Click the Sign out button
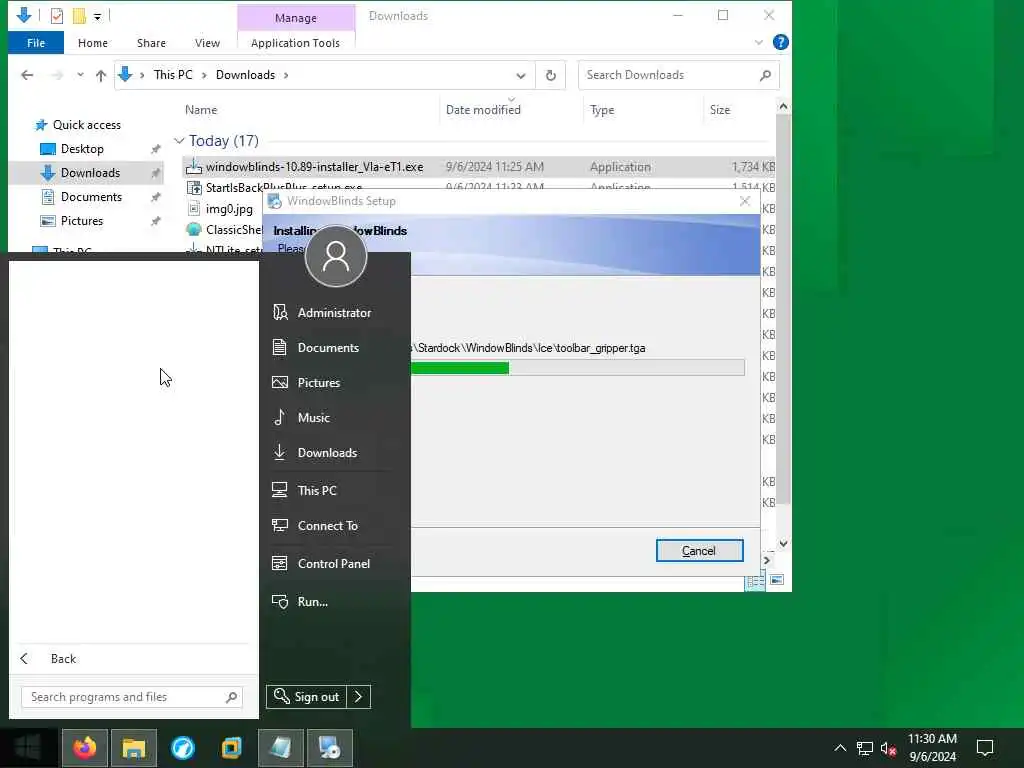Viewport: 1024px width, 768px height. tap(306, 697)
